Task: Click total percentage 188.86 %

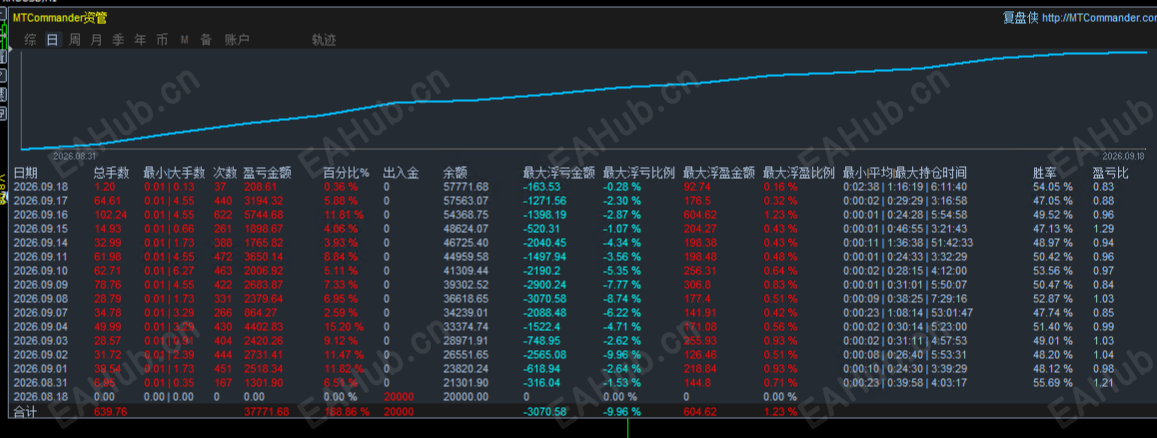Action: [346, 411]
